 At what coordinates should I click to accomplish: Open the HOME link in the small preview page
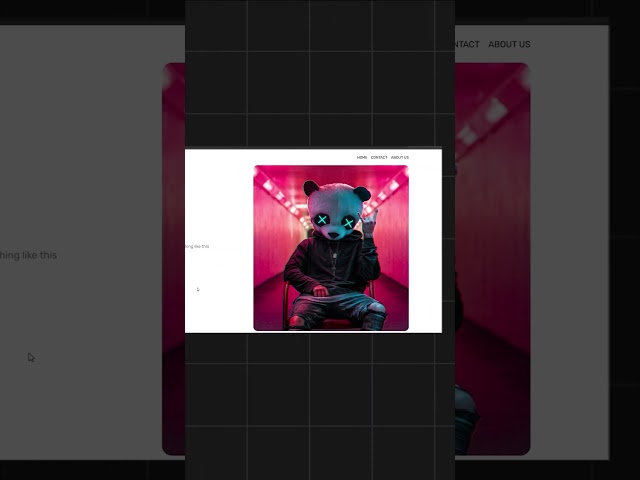[x=362, y=158]
